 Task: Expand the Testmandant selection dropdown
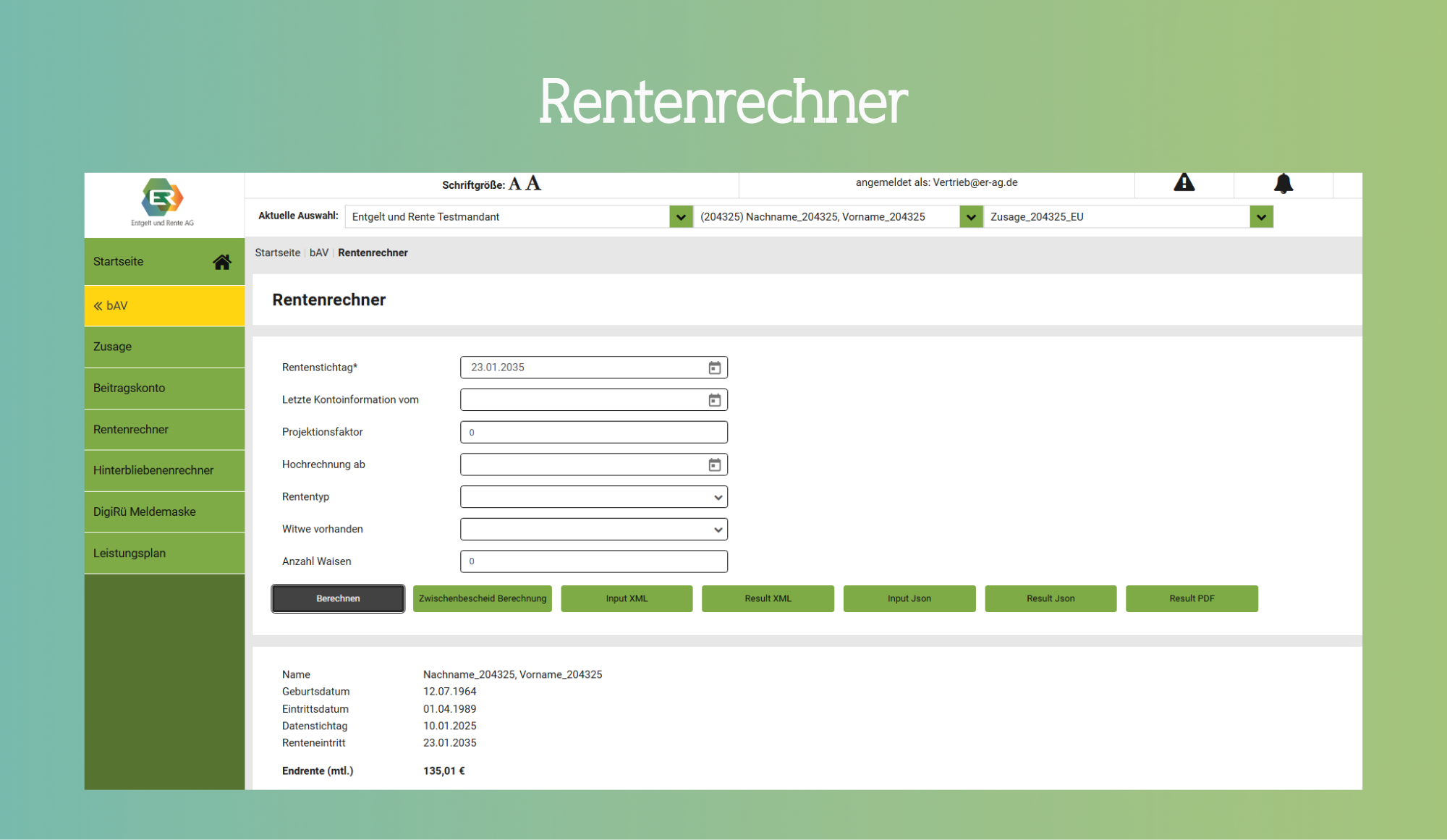[680, 217]
